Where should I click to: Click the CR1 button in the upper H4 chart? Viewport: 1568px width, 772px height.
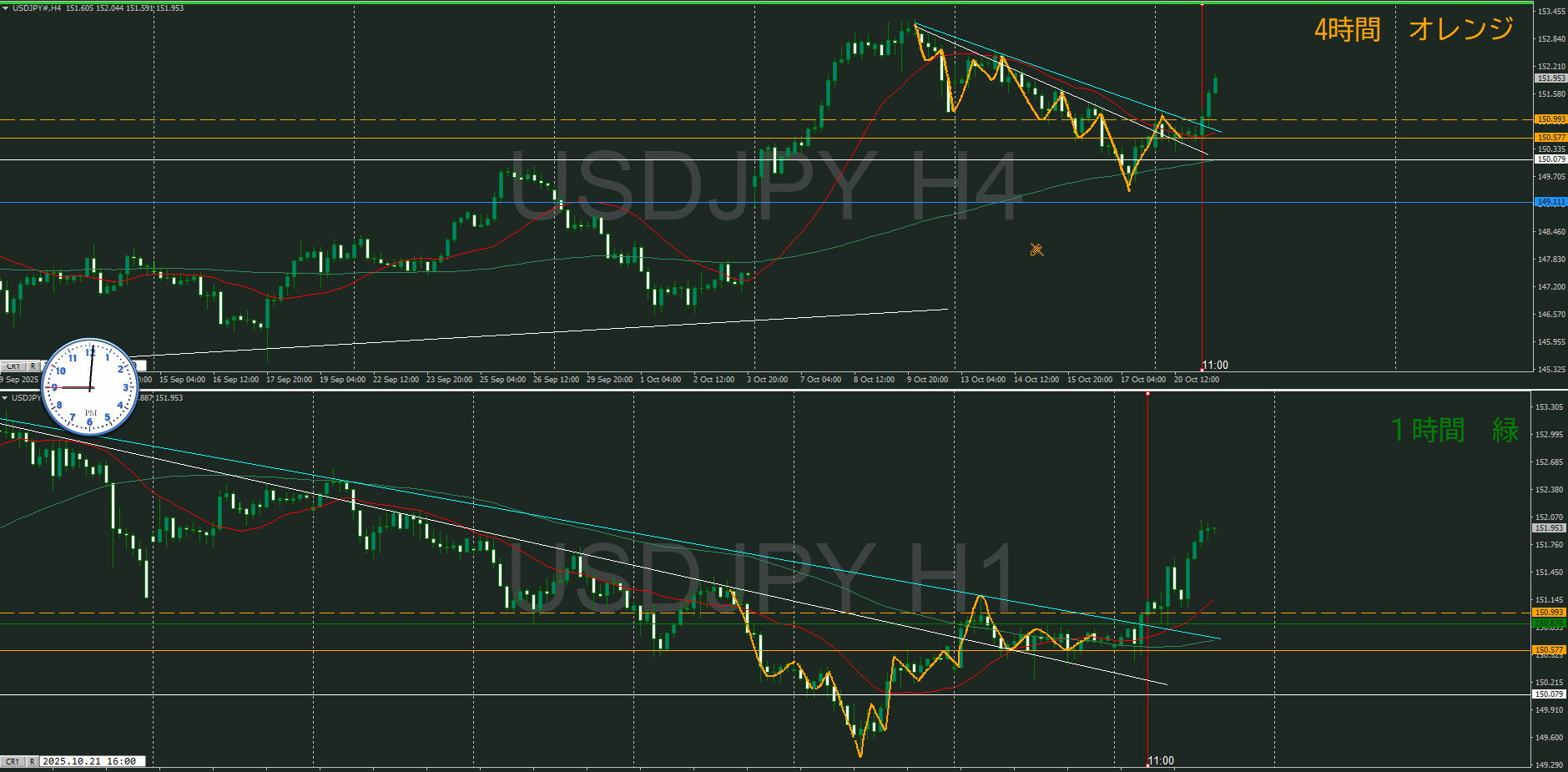pyautogui.click(x=13, y=366)
